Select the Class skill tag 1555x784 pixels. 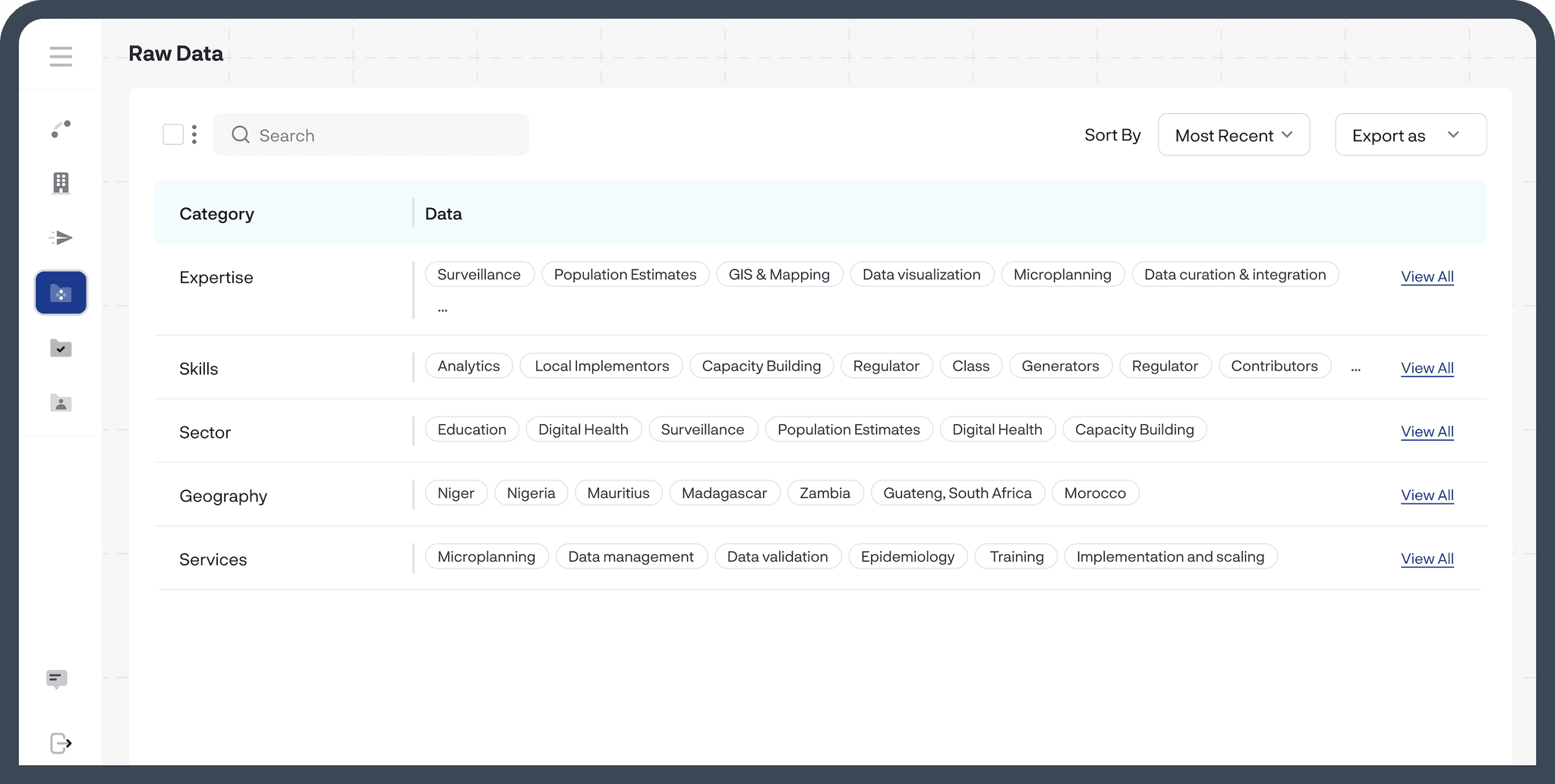pos(971,366)
